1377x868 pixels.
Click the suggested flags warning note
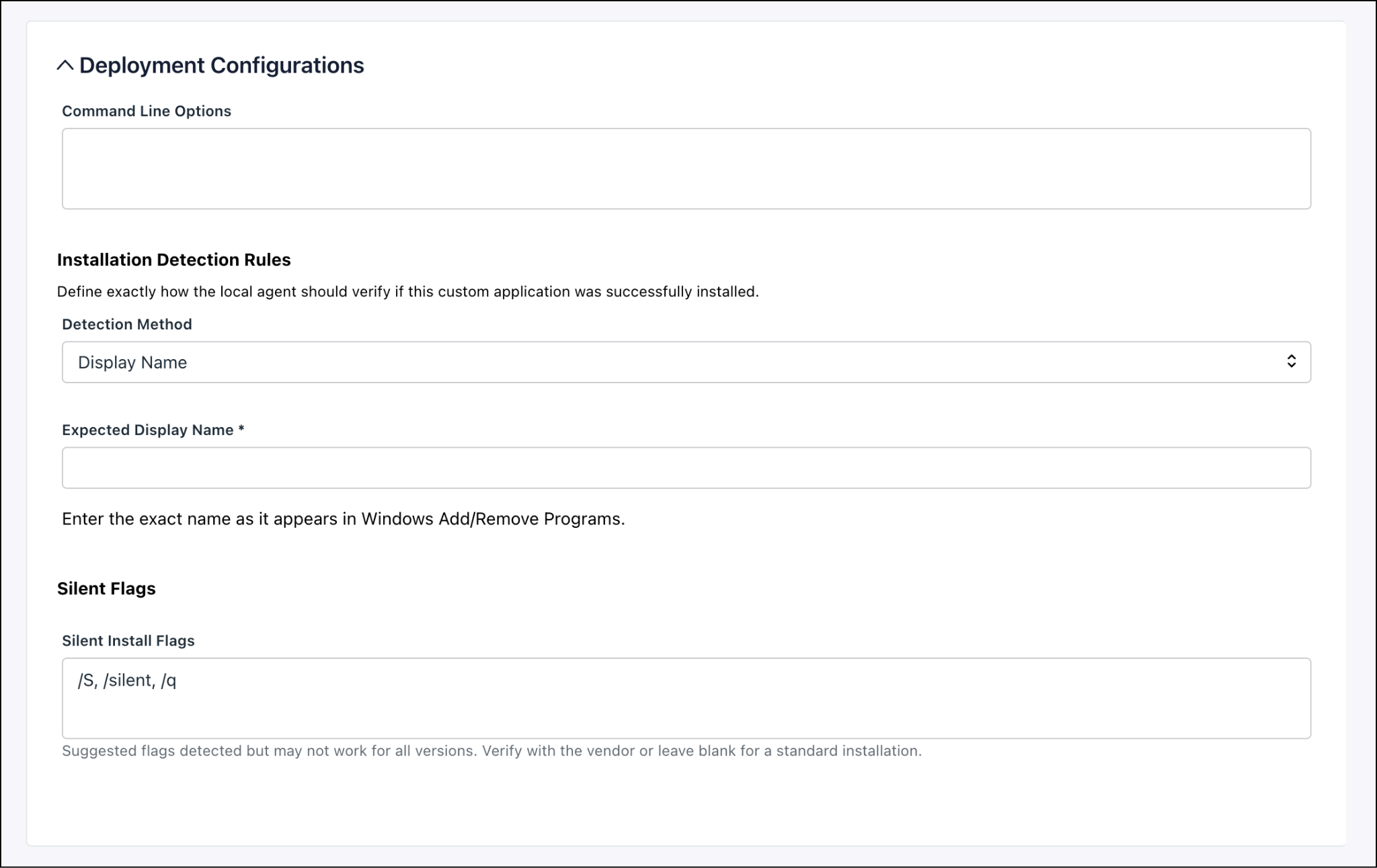pos(491,751)
